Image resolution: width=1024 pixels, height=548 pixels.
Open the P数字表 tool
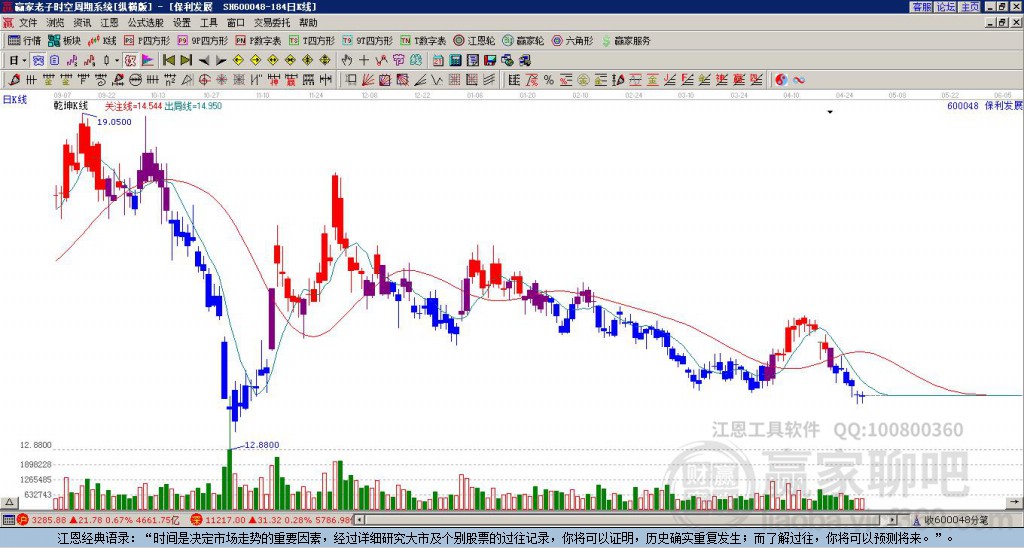258,40
